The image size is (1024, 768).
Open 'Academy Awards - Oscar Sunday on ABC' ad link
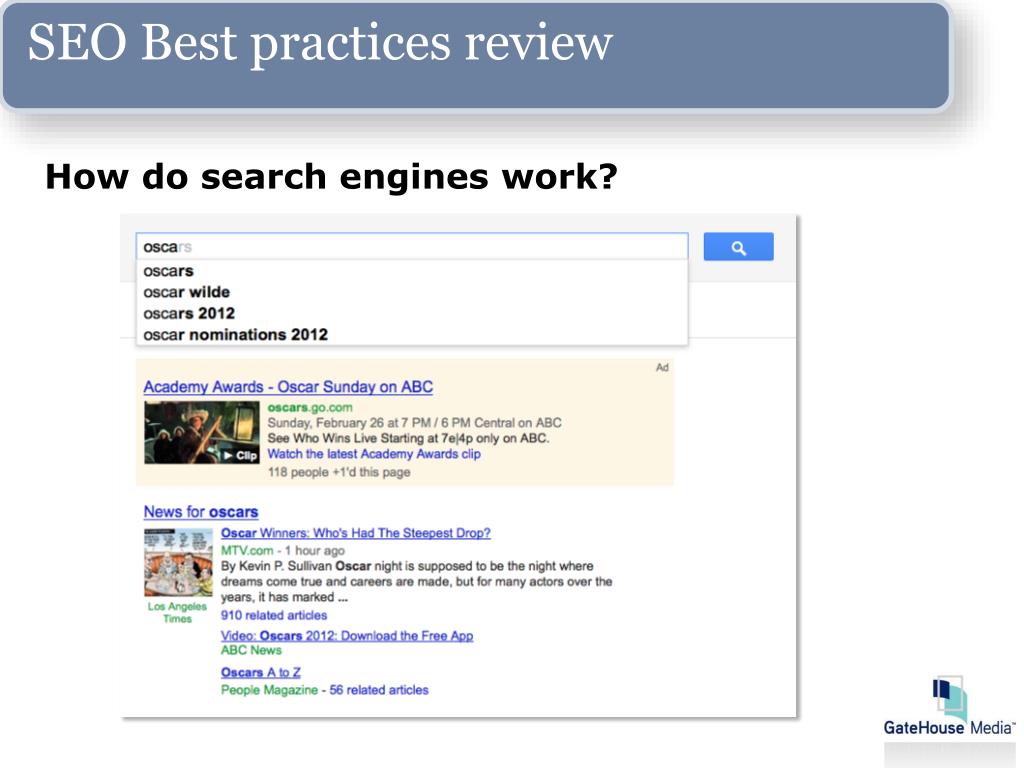(288, 387)
